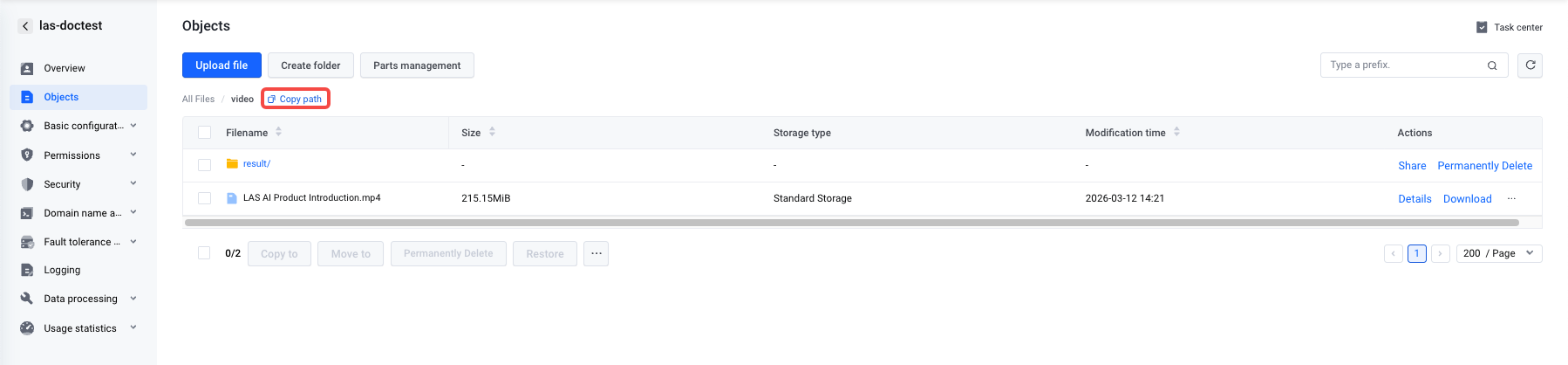
Task: Open the 200 / Page dropdown
Action: coord(1499,253)
